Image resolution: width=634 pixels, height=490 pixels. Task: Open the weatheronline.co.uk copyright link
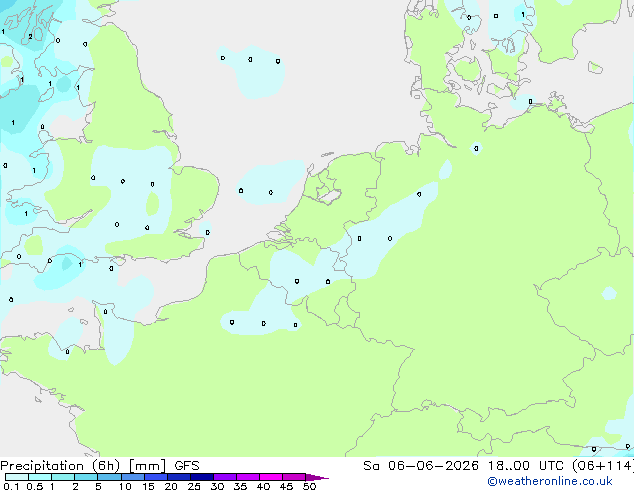(550, 481)
